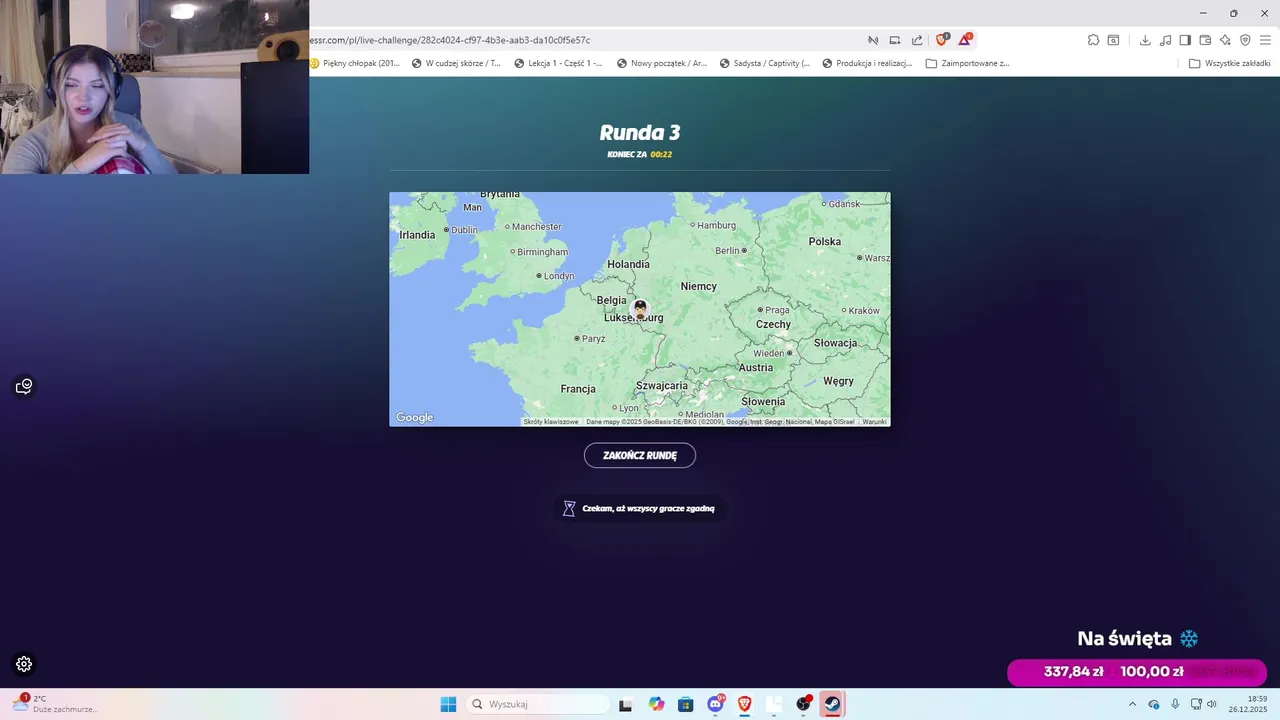Click the crossed-out N icon in address bar
The height and width of the screenshot is (720, 1280).
[x=873, y=40]
